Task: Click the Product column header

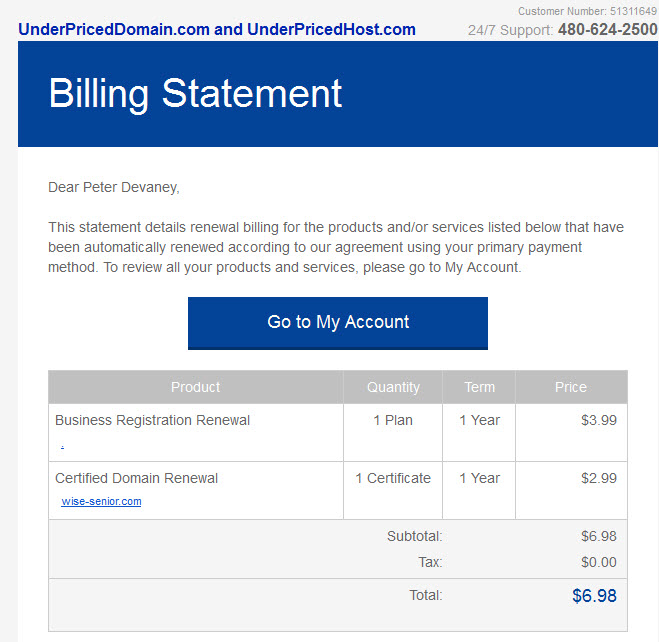Action: point(195,387)
